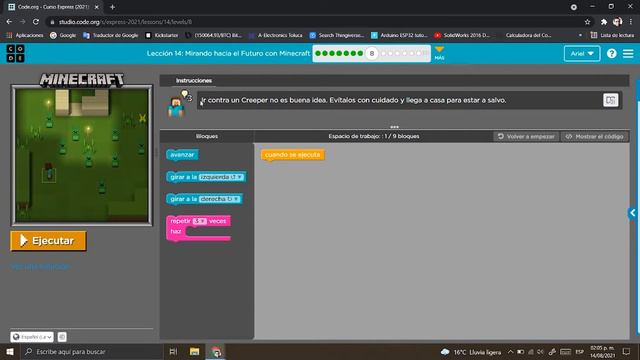Go forward in browser history

click(22, 22)
